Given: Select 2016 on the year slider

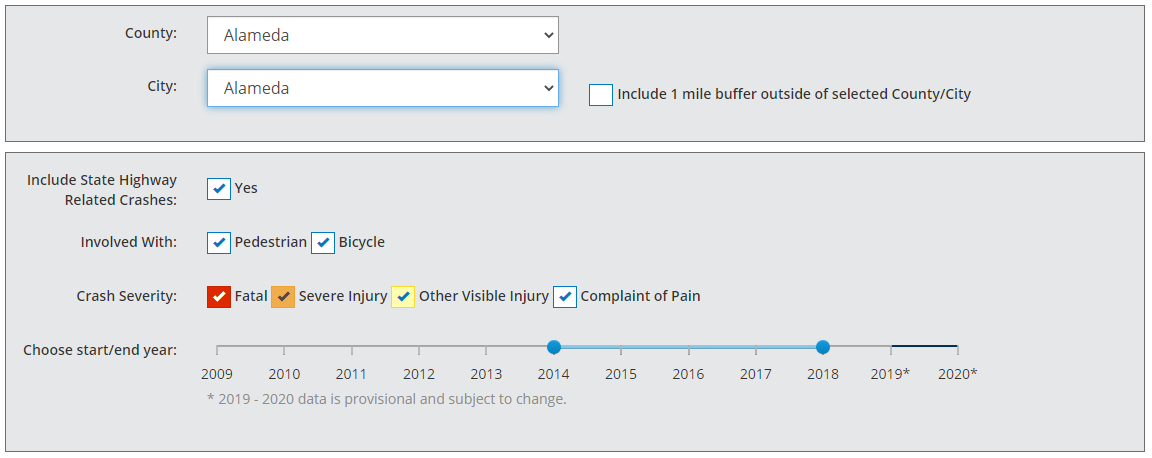Looking at the screenshot, I should (x=688, y=348).
